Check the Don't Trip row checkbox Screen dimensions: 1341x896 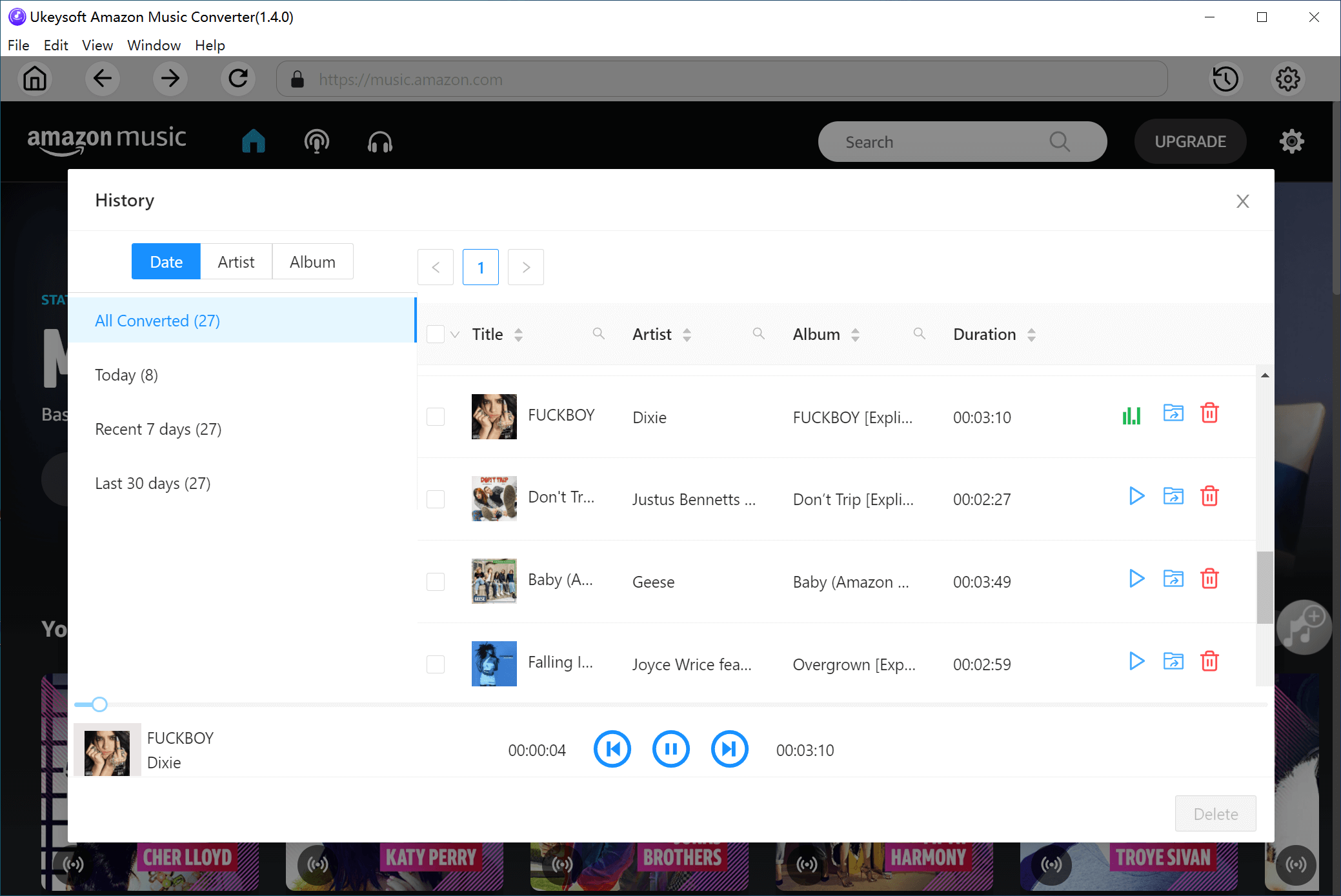(x=436, y=499)
